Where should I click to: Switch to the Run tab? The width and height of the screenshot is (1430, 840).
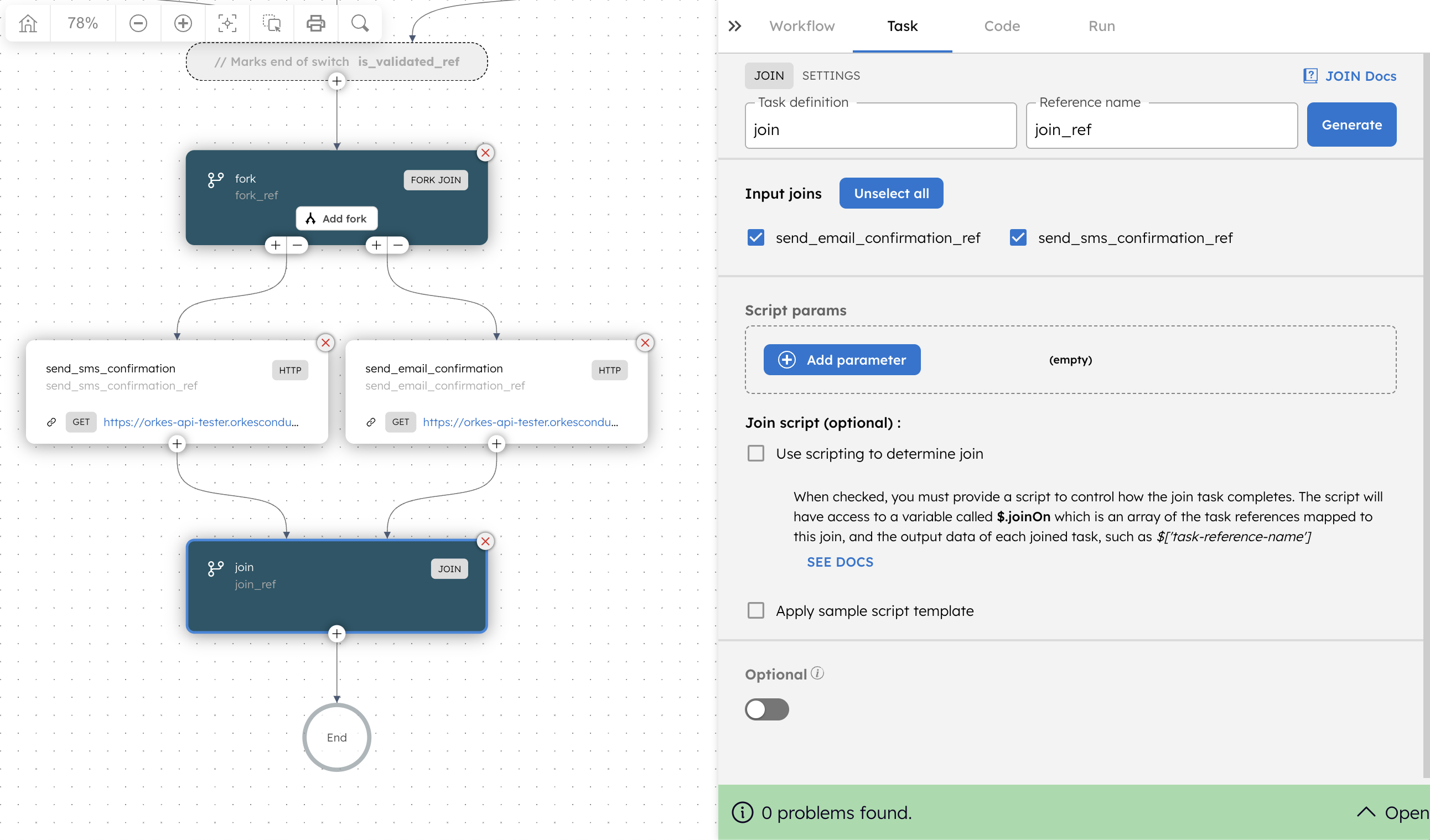[x=1101, y=26]
